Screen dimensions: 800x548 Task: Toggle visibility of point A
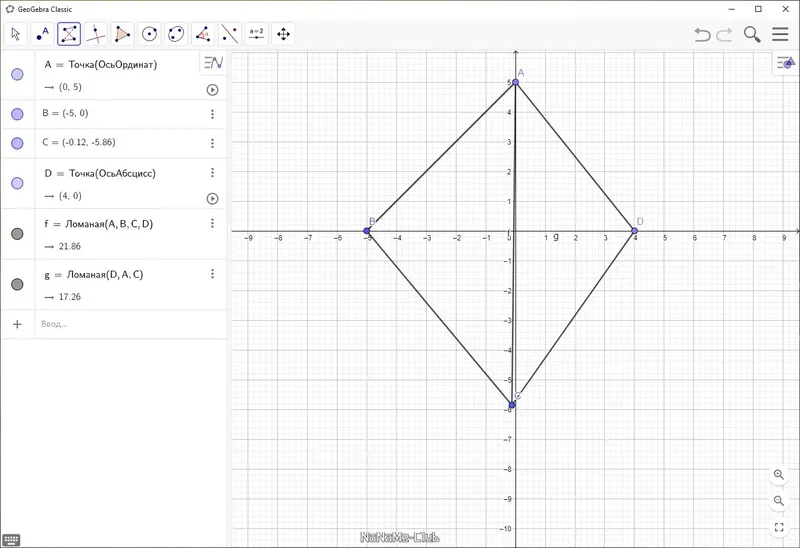click(17, 74)
